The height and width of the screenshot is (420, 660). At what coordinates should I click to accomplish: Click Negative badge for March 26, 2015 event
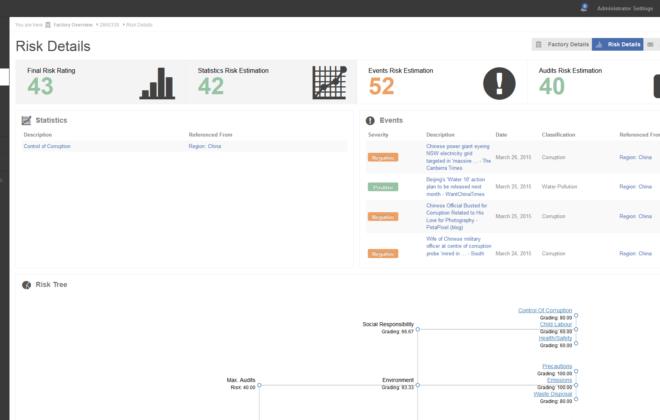(383, 157)
